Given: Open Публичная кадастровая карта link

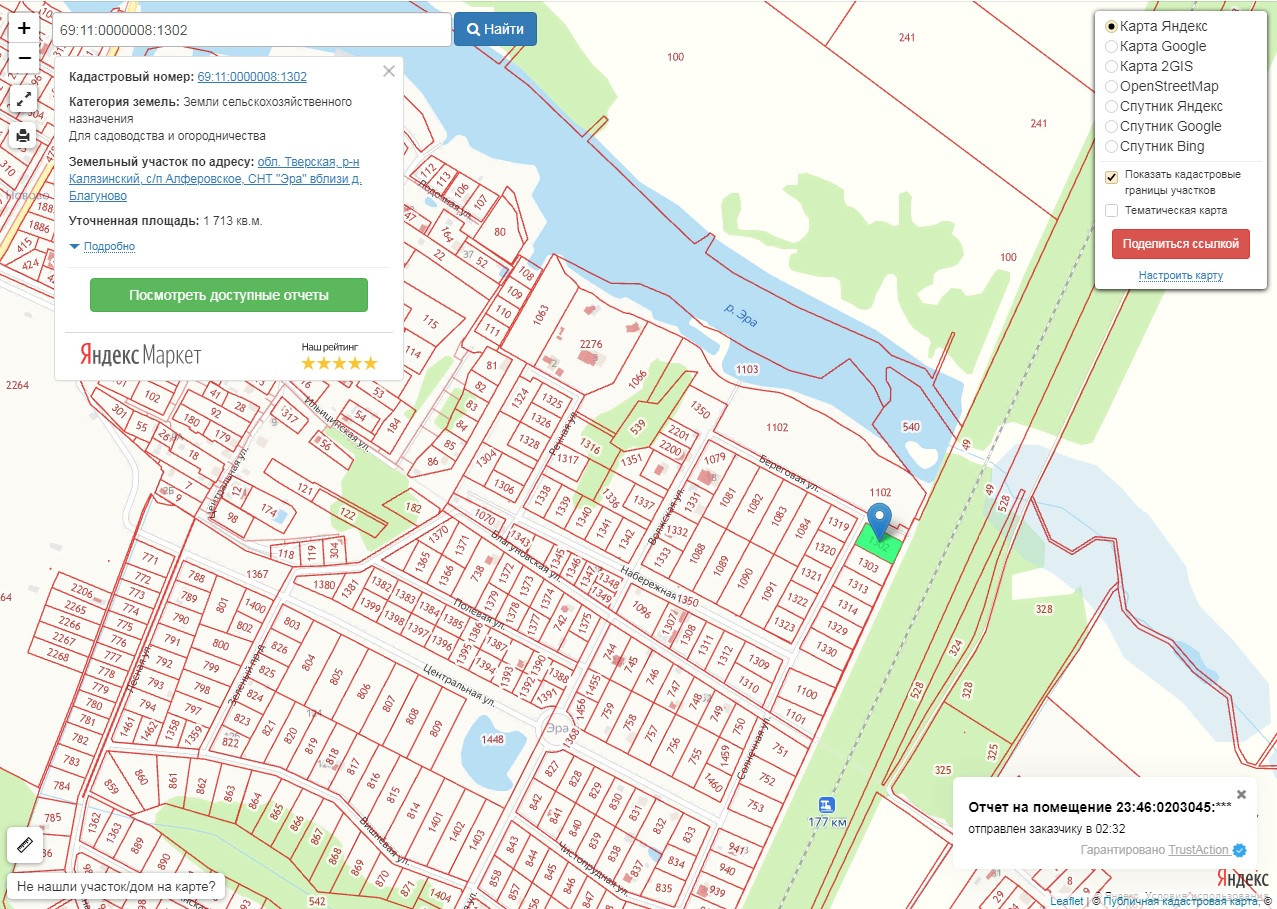Looking at the screenshot, I should [1179, 901].
